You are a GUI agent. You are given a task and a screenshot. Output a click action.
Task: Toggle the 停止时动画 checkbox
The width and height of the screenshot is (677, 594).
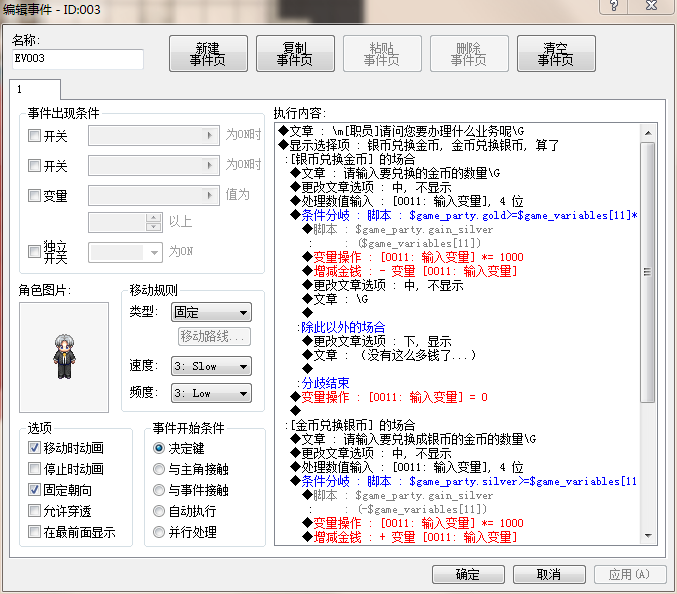[34, 468]
